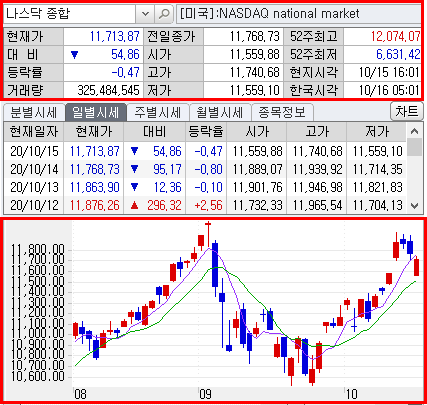This screenshot has width=427, height=405.
Task: Click the NASDAQ national market description field
Action: 299,14
